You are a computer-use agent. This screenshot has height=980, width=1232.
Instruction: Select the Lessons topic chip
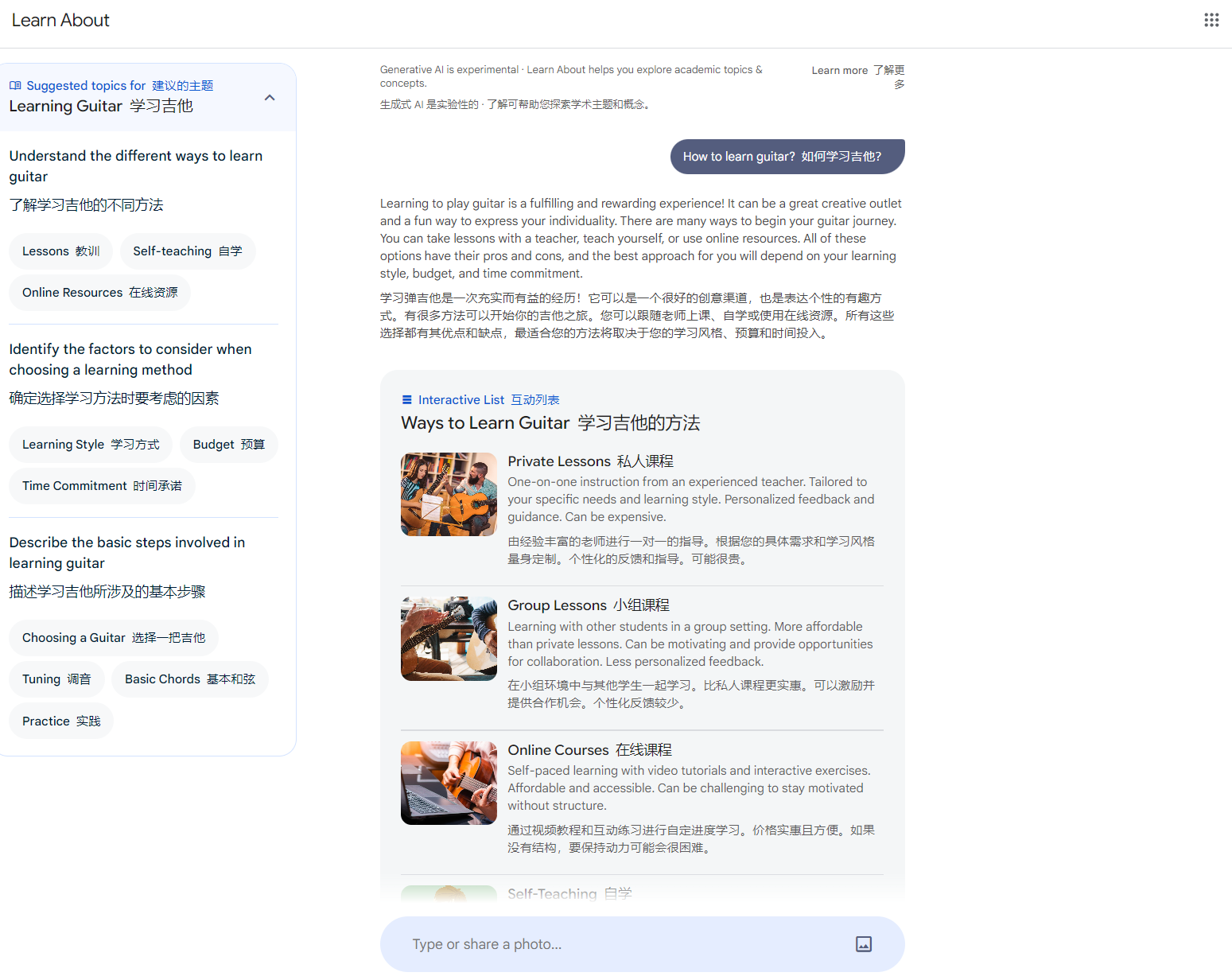(61, 251)
